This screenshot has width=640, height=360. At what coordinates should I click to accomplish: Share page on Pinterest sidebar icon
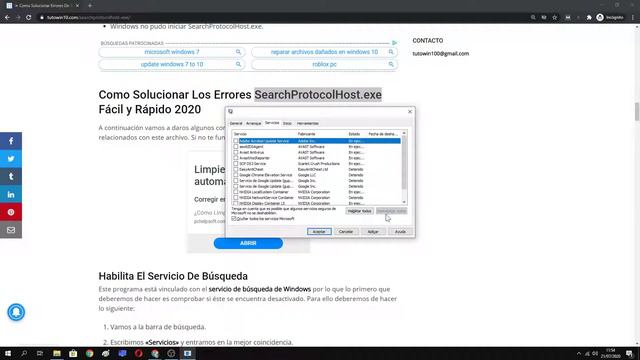(11, 212)
